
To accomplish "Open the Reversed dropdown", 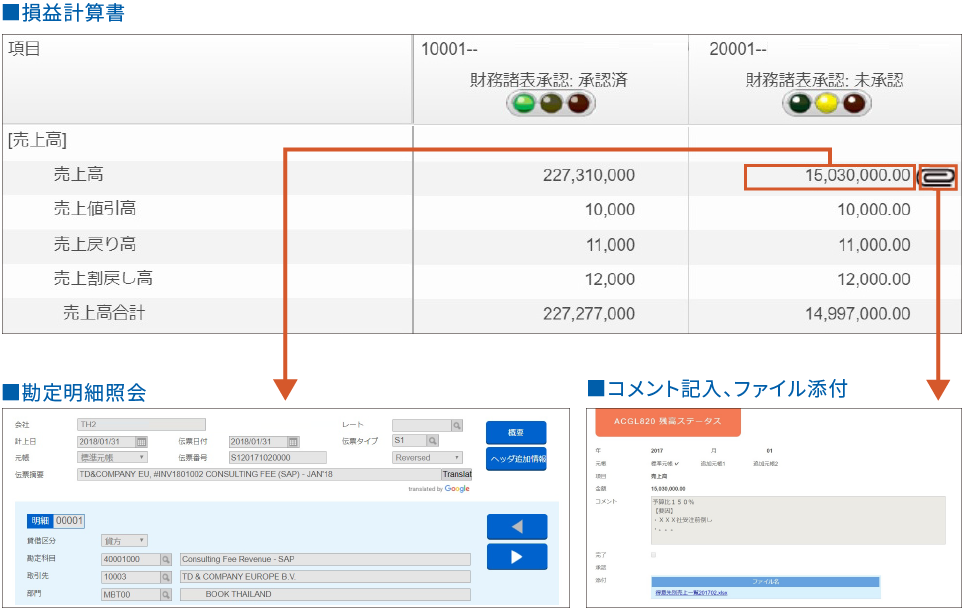I will tap(427, 457).
